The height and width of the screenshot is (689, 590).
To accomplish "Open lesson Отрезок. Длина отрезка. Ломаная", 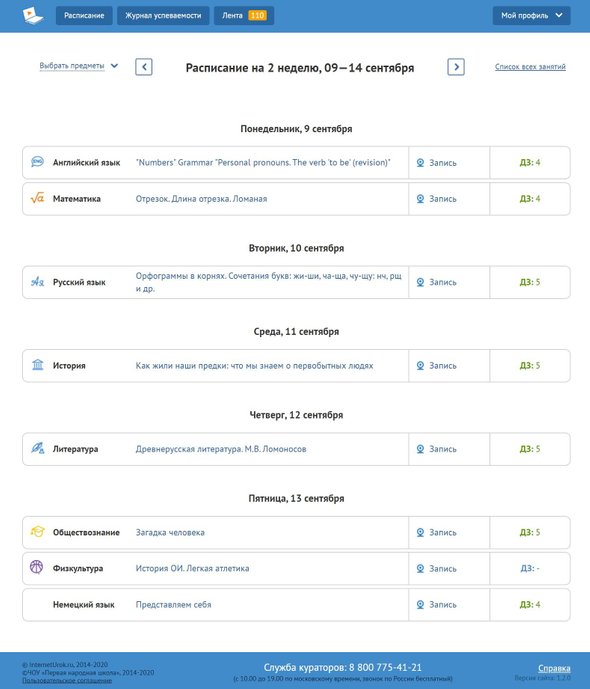I will 201,199.
